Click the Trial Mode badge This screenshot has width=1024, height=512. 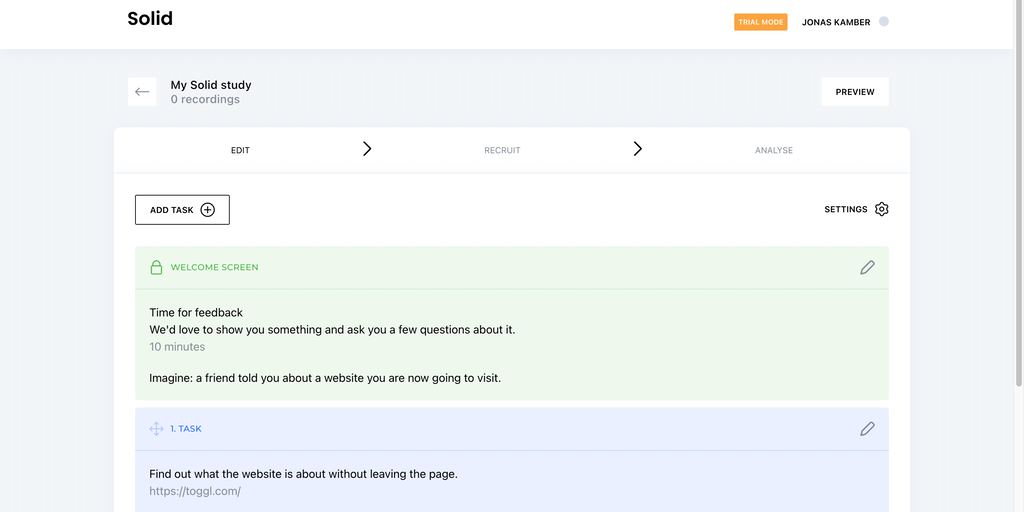coord(760,22)
